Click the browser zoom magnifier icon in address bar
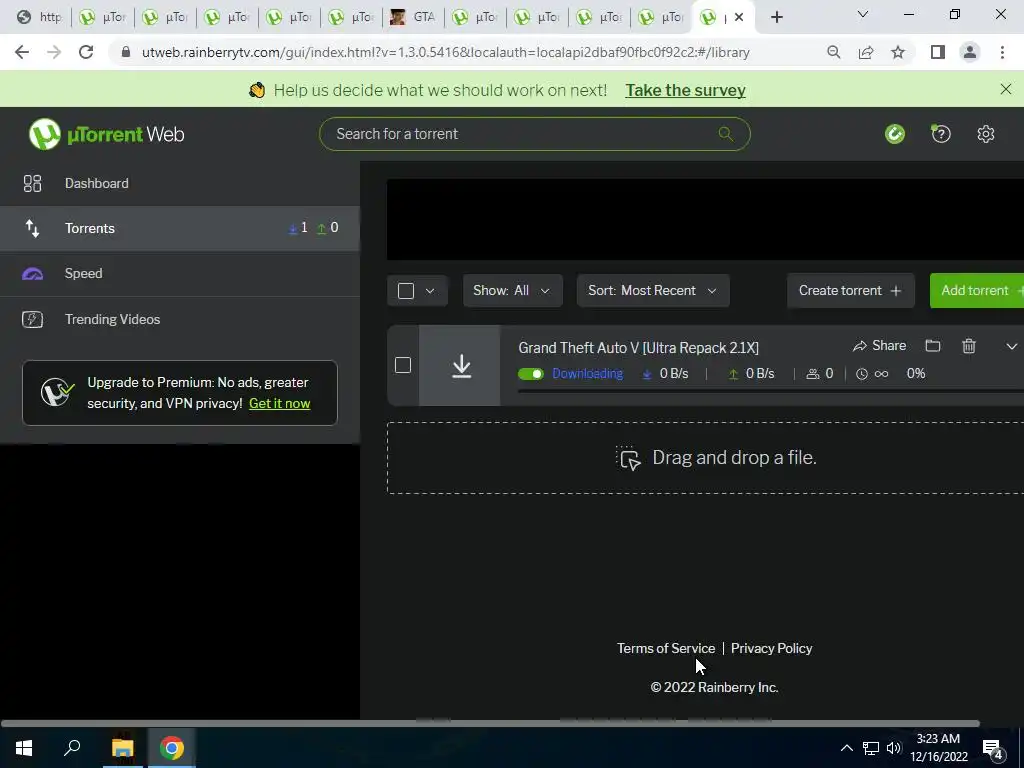This screenshot has width=1024, height=768. coord(833,52)
